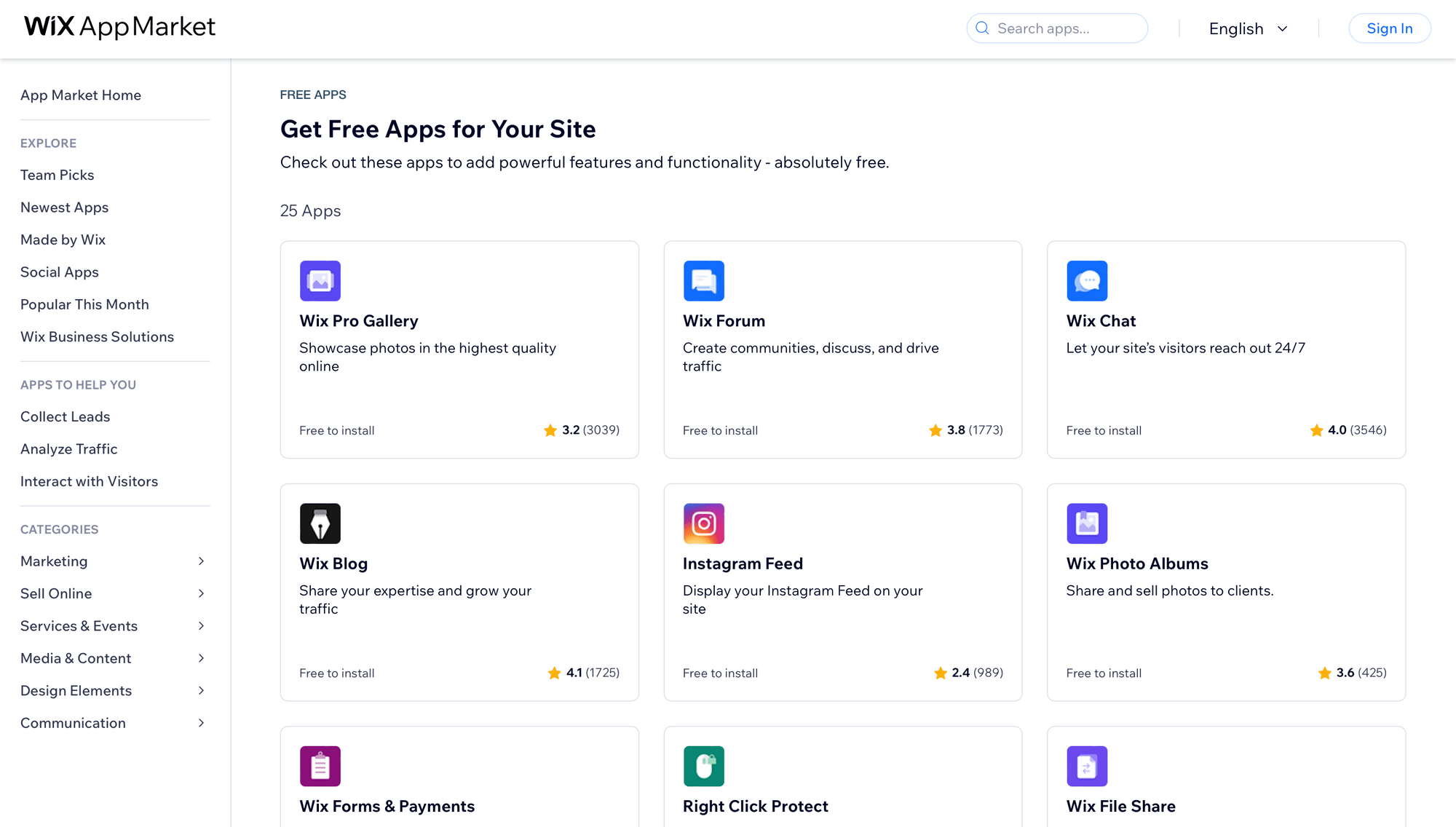Select Collect Leads

coord(66,417)
